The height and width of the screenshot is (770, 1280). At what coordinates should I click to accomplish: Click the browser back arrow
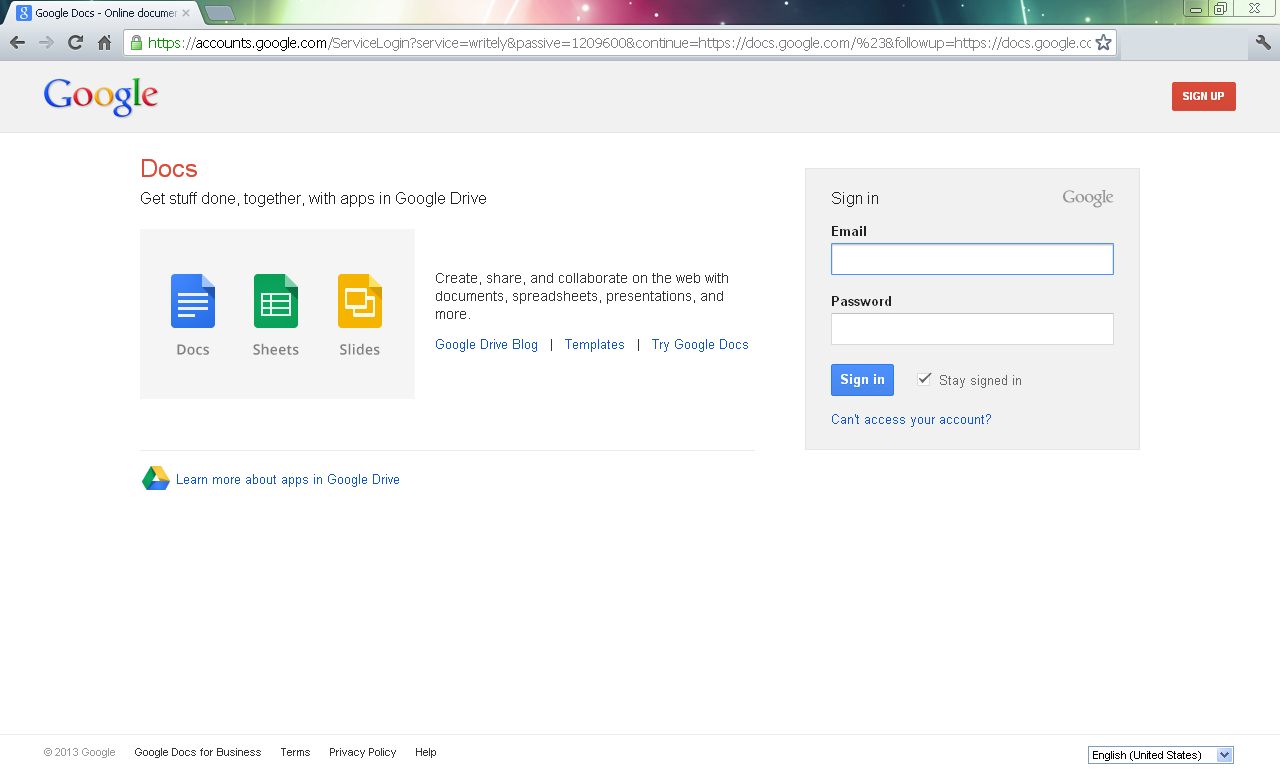17,43
